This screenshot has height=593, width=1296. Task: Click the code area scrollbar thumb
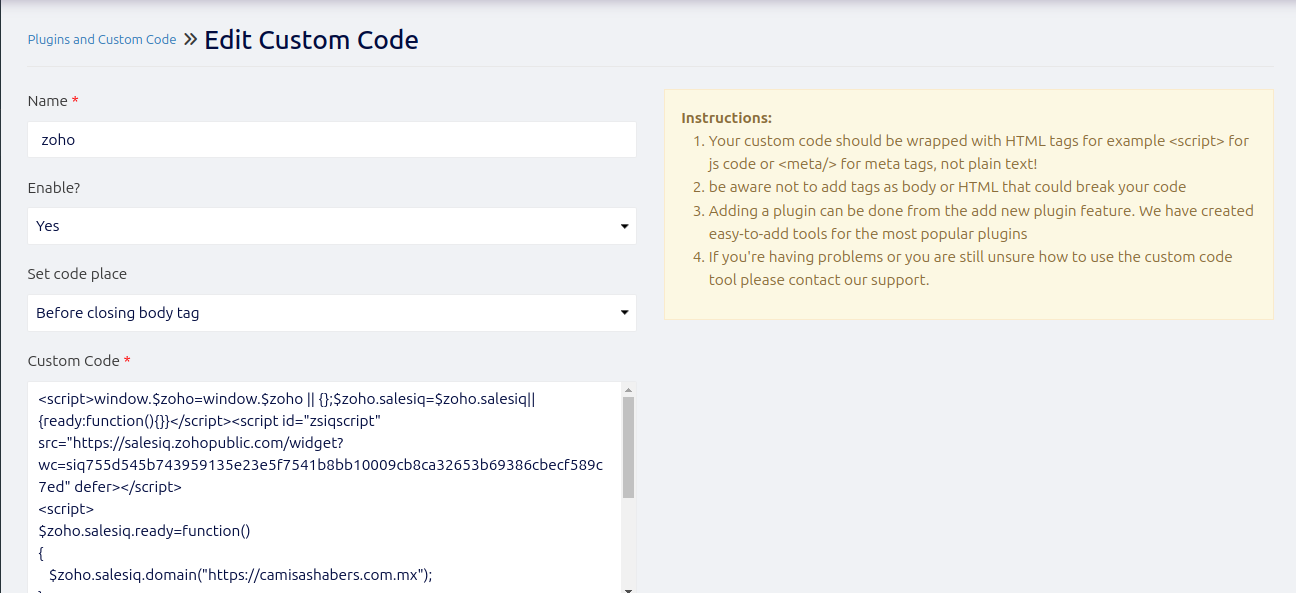pos(628,447)
